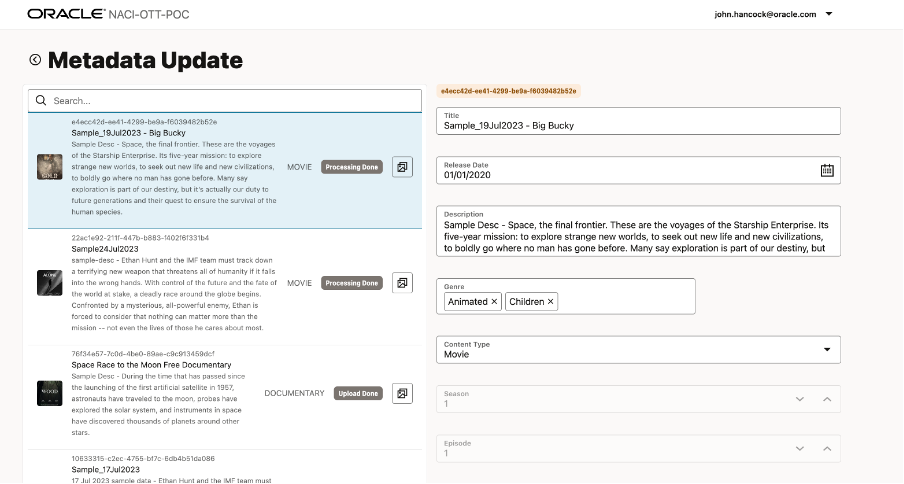
Task: Increase the Season value
Action: tap(827, 399)
